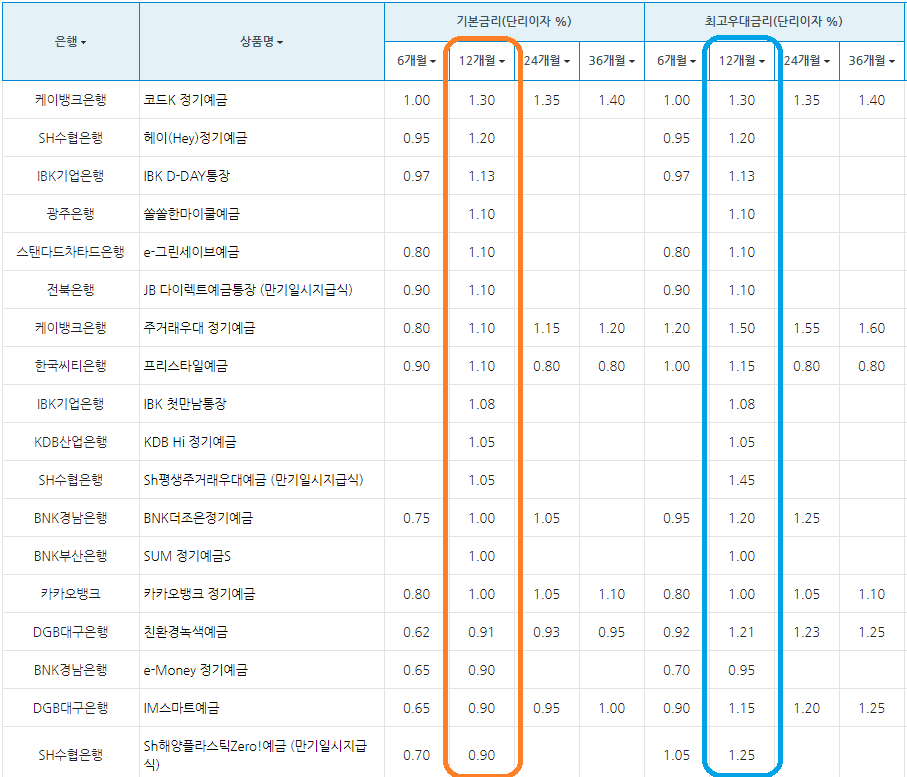Click DGB대구은행 in the 친환경녹색예금 row
Screen dimensions: 907x777
coord(71,632)
